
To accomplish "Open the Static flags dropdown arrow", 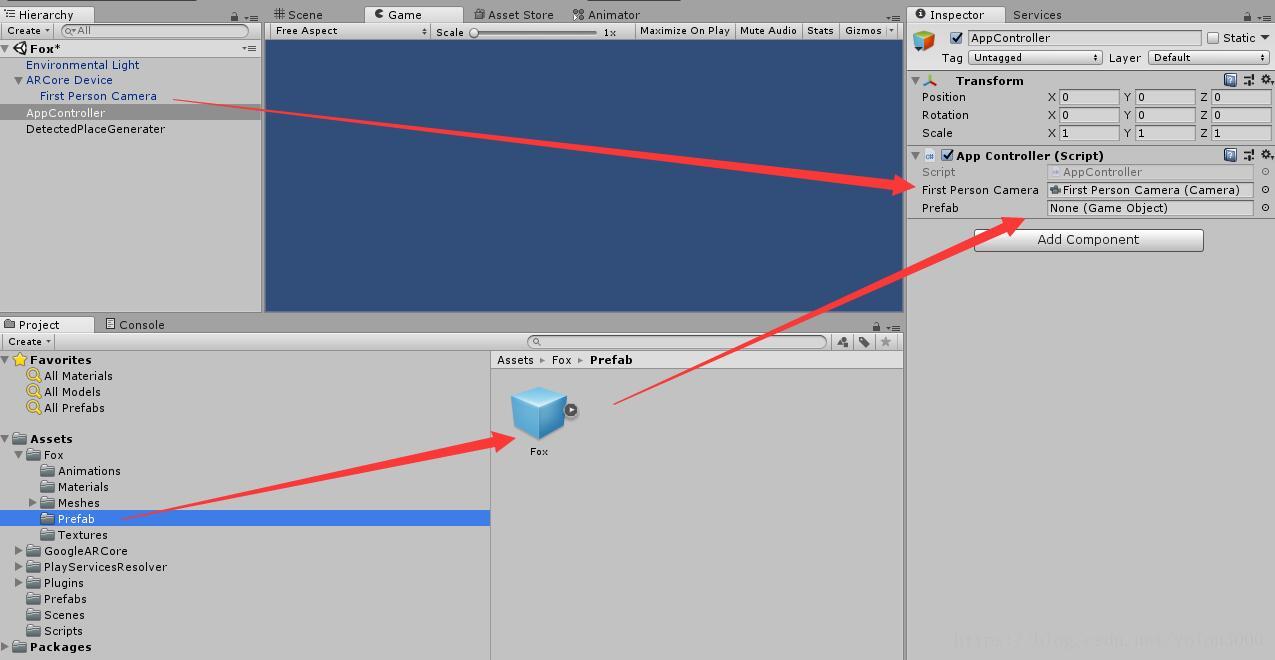I will (x=1265, y=38).
